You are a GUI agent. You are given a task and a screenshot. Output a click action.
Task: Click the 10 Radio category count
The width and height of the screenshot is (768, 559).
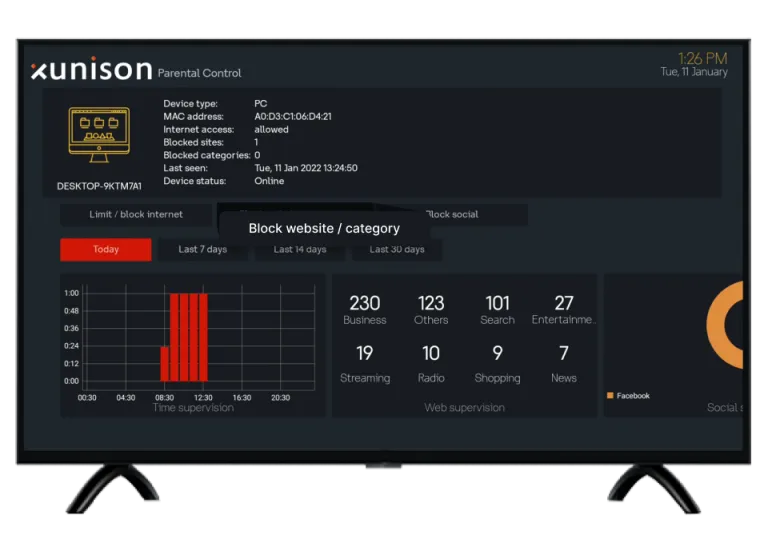(431, 364)
